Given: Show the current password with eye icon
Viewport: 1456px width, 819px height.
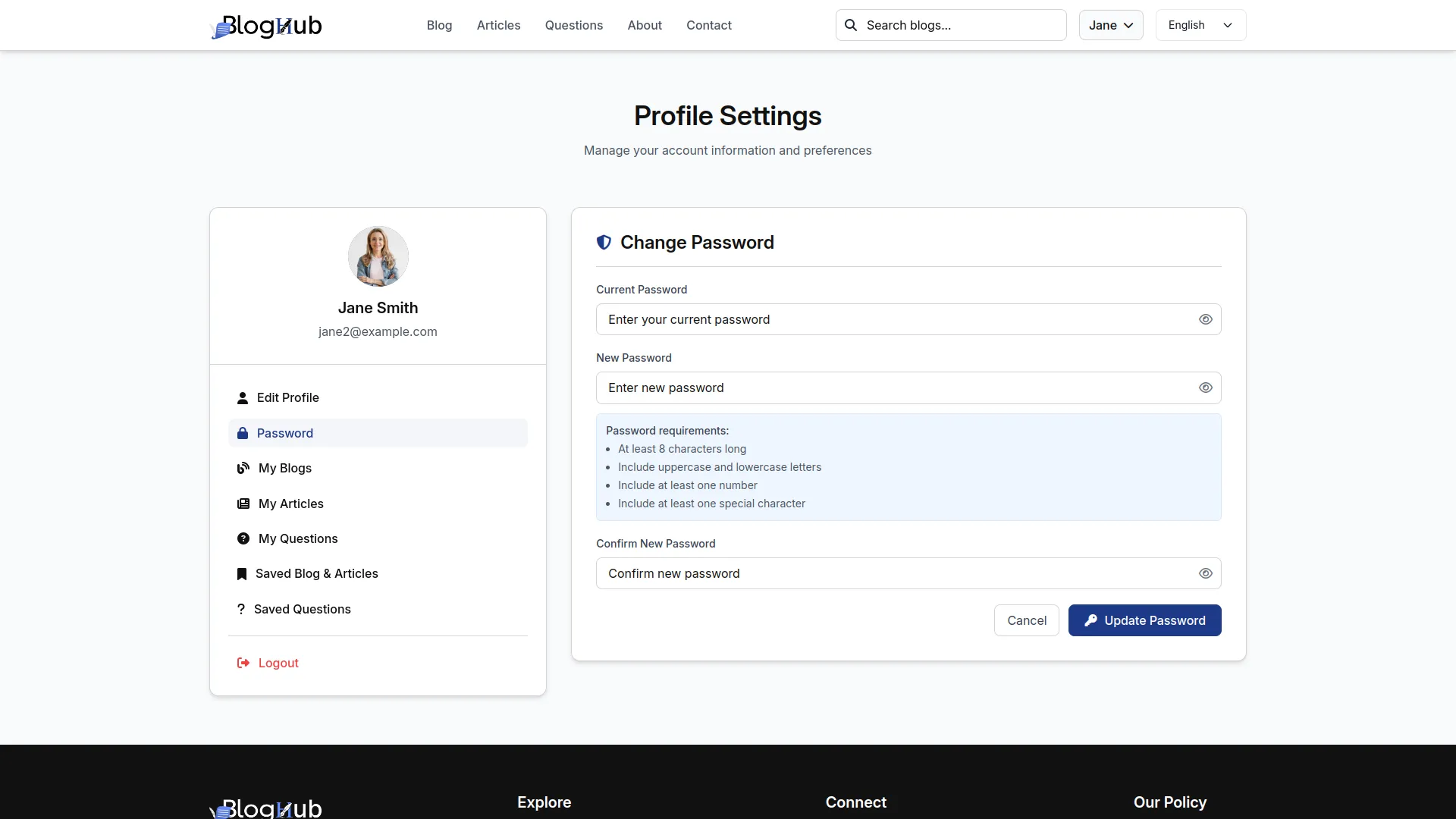Looking at the screenshot, I should (1205, 319).
